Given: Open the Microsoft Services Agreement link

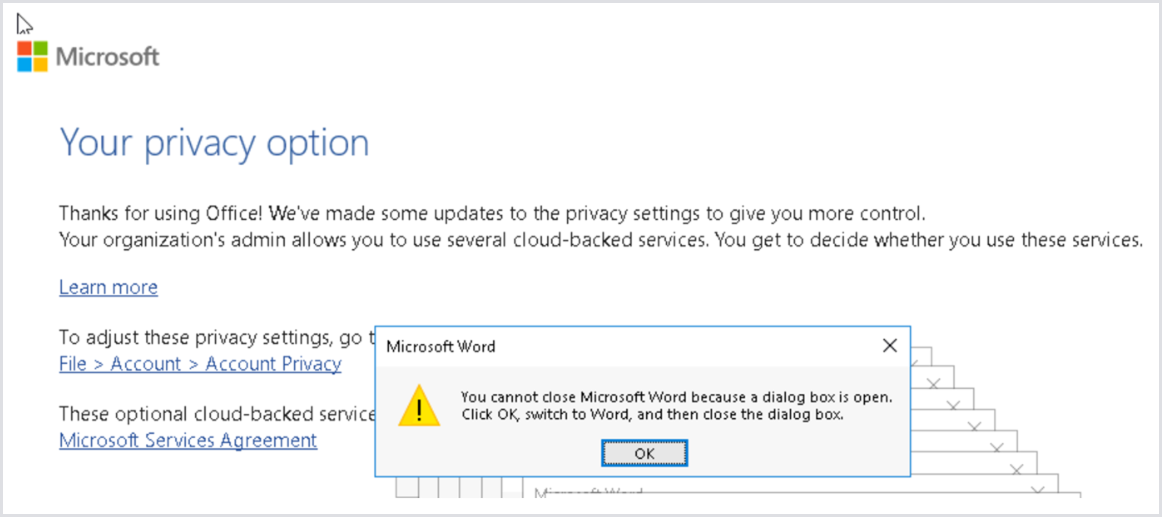Looking at the screenshot, I should 188,440.
